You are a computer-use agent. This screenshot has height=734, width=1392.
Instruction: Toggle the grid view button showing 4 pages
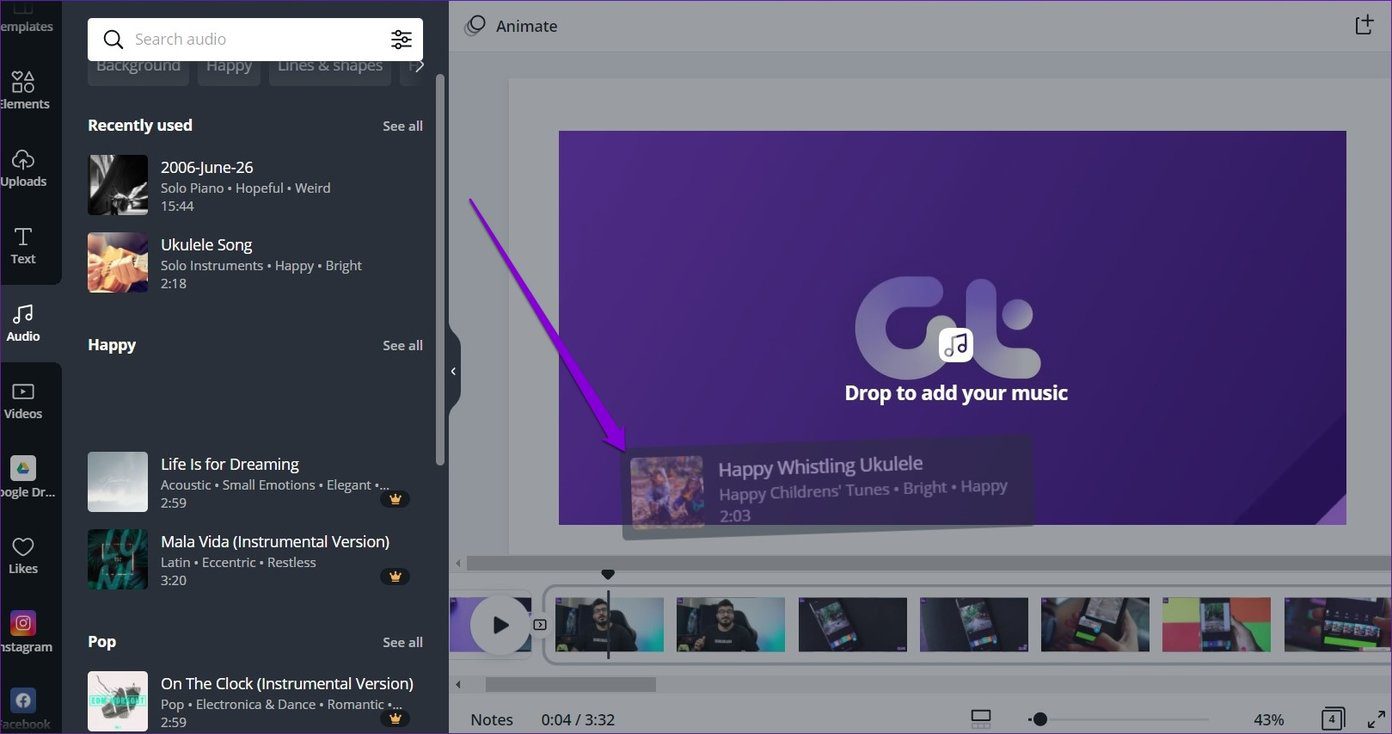click(x=1332, y=719)
